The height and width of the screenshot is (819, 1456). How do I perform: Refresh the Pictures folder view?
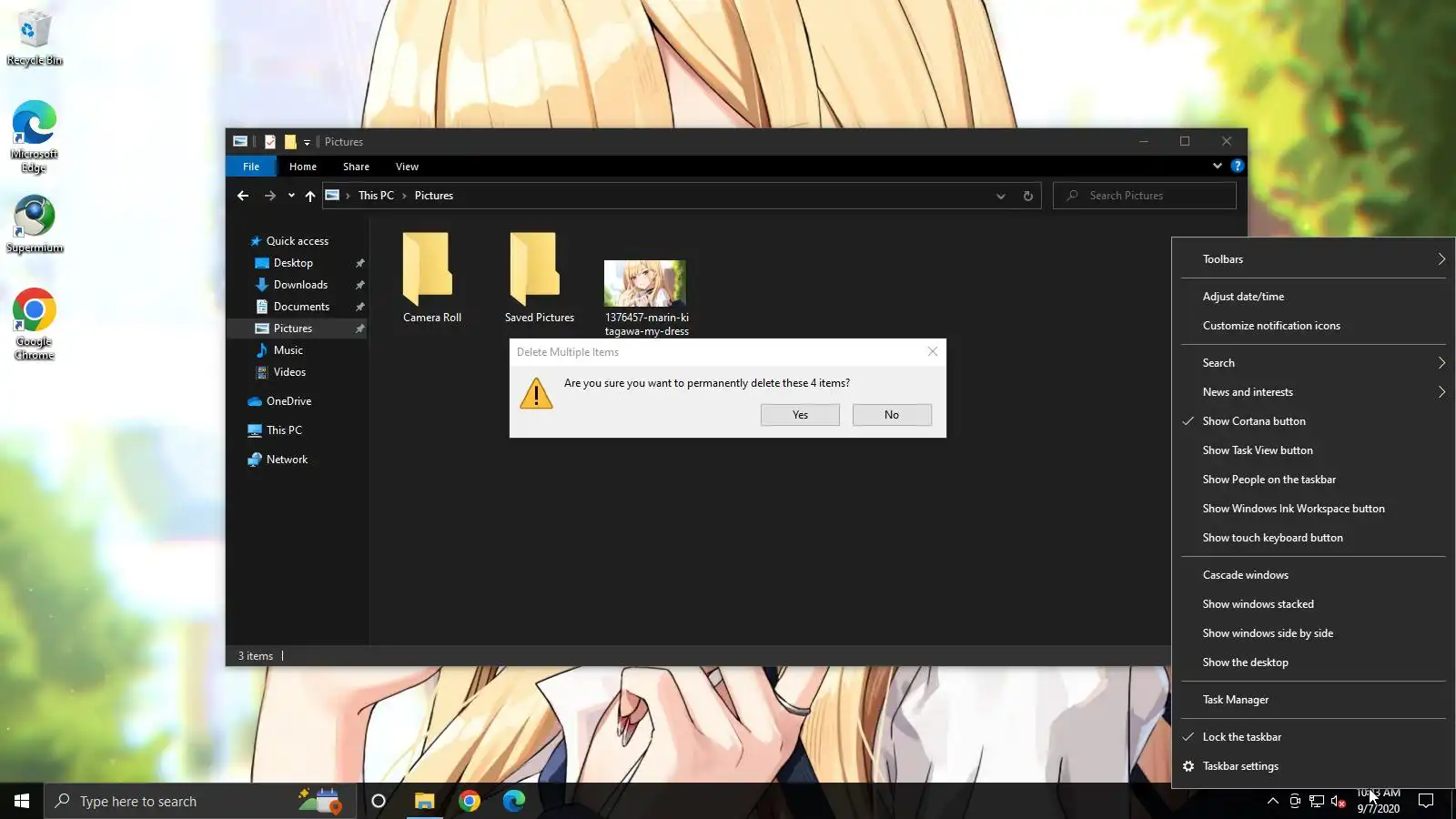(1028, 196)
